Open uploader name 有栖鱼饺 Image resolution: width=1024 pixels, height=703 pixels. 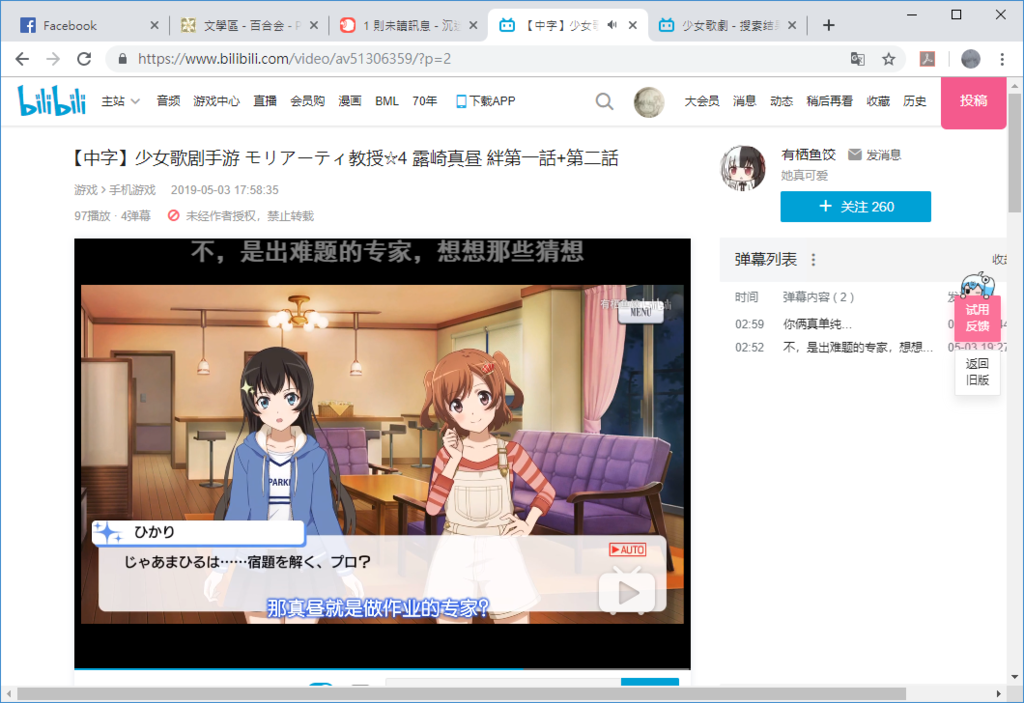808,155
